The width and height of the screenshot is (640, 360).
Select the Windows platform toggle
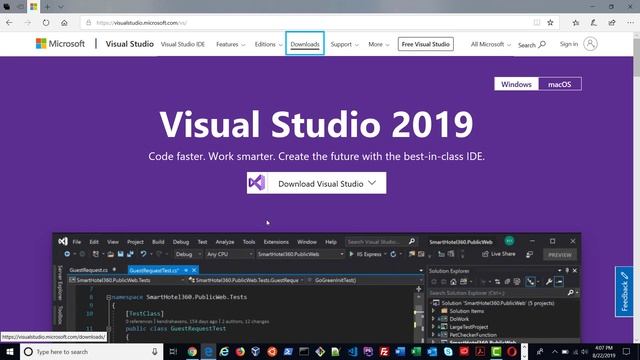(516, 84)
